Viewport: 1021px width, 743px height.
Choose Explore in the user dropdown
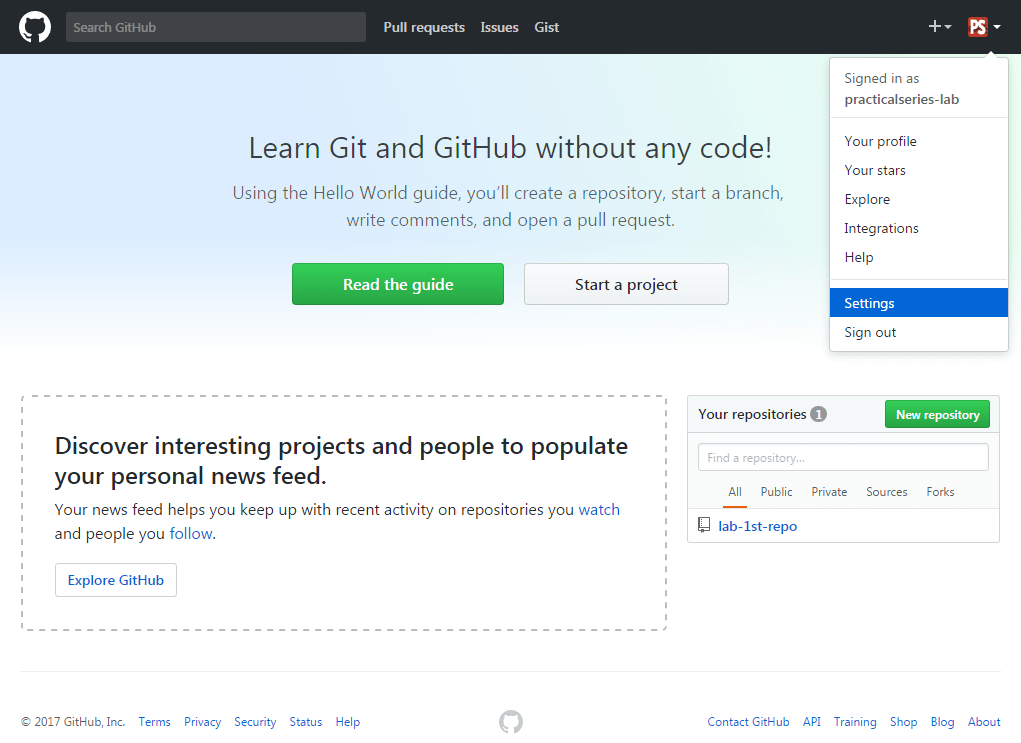919,199
